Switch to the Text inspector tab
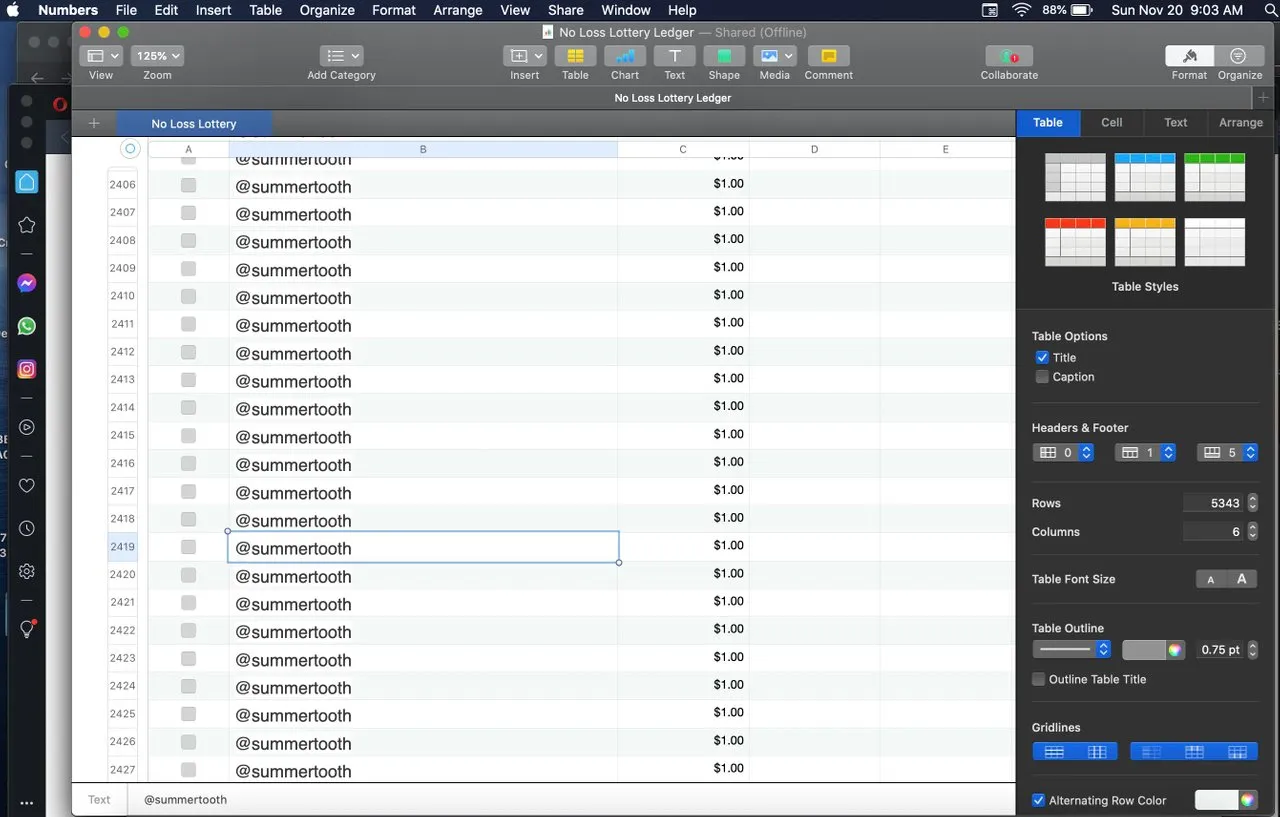1280x817 pixels. [x=1176, y=122]
